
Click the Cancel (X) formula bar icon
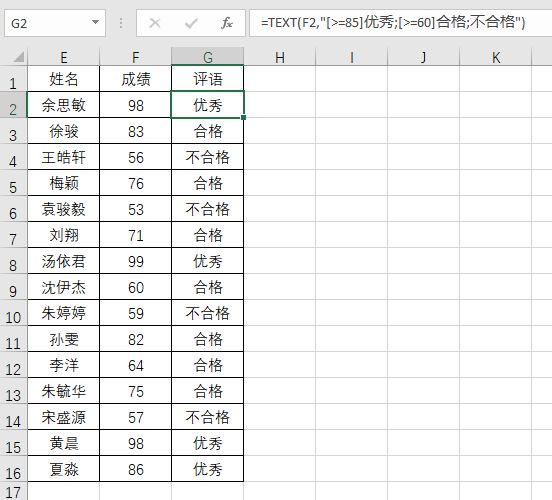(155, 23)
